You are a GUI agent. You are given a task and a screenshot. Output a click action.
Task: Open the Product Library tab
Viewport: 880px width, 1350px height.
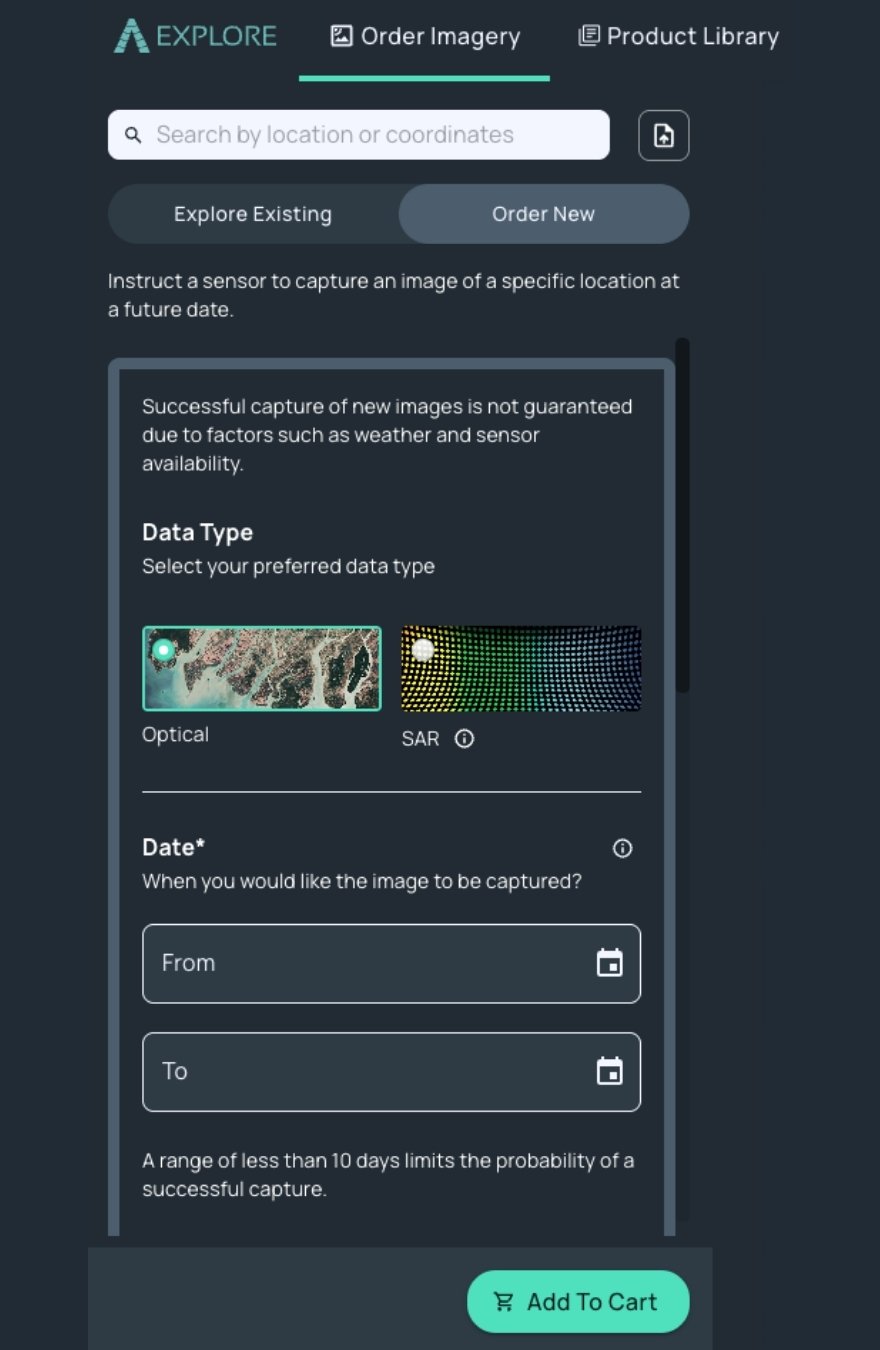678,37
